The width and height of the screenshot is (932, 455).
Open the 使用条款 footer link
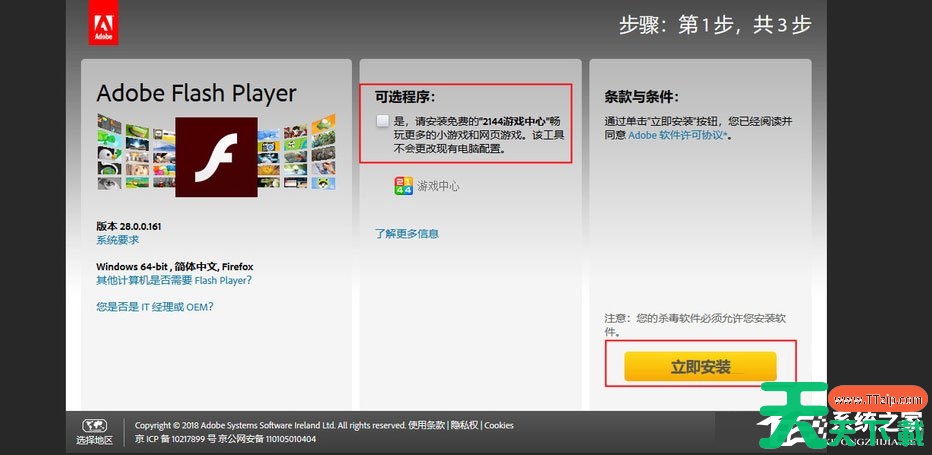point(427,425)
